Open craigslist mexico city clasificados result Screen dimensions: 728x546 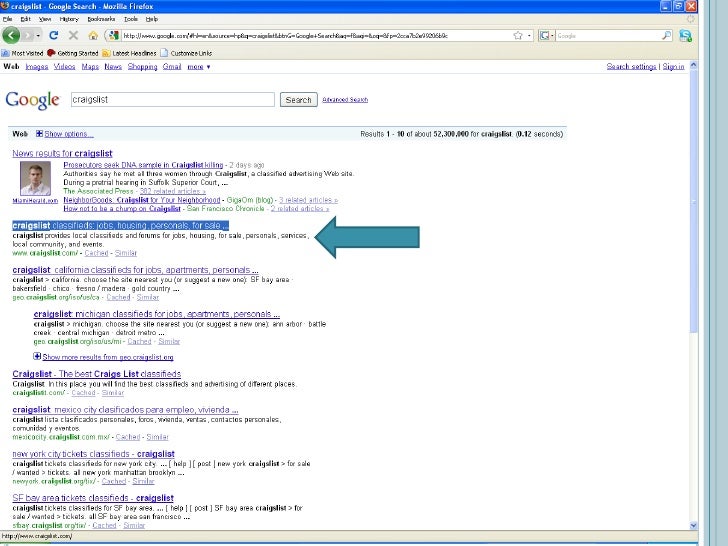pos(125,410)
